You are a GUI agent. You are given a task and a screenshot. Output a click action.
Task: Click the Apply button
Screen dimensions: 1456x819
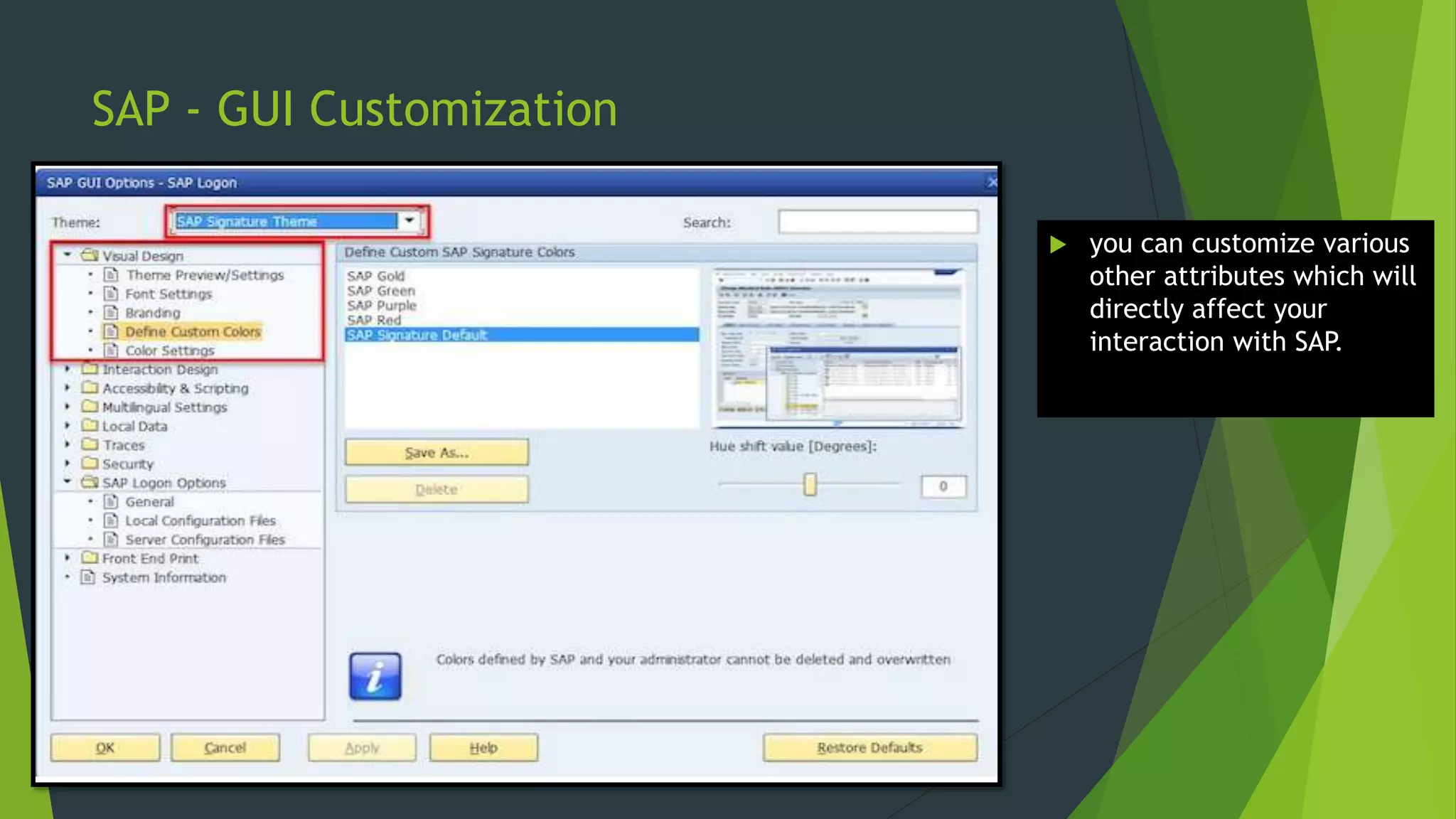(x=362, y=748)
